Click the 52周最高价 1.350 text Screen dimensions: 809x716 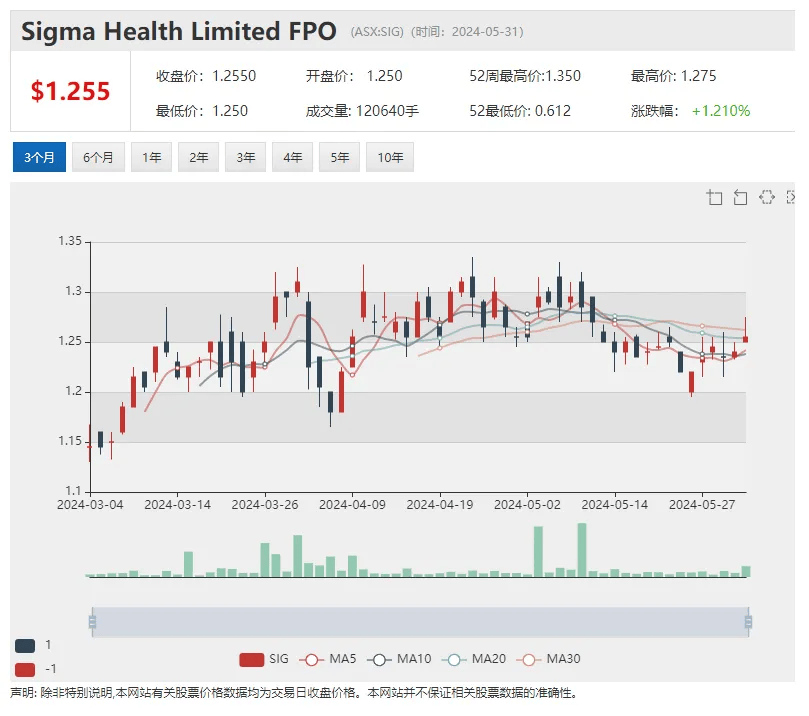525,76
